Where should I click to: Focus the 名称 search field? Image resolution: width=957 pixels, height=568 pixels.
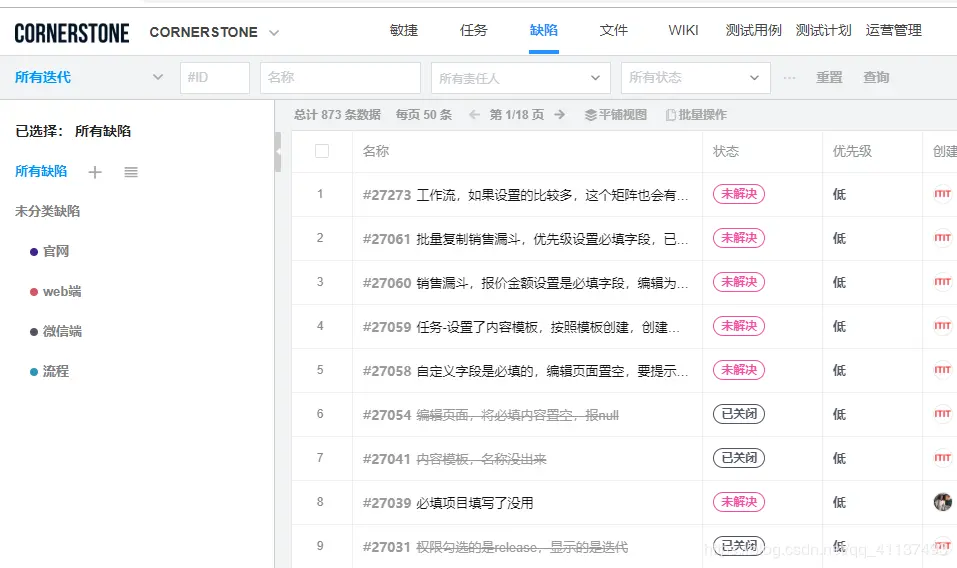click(341, 77)
